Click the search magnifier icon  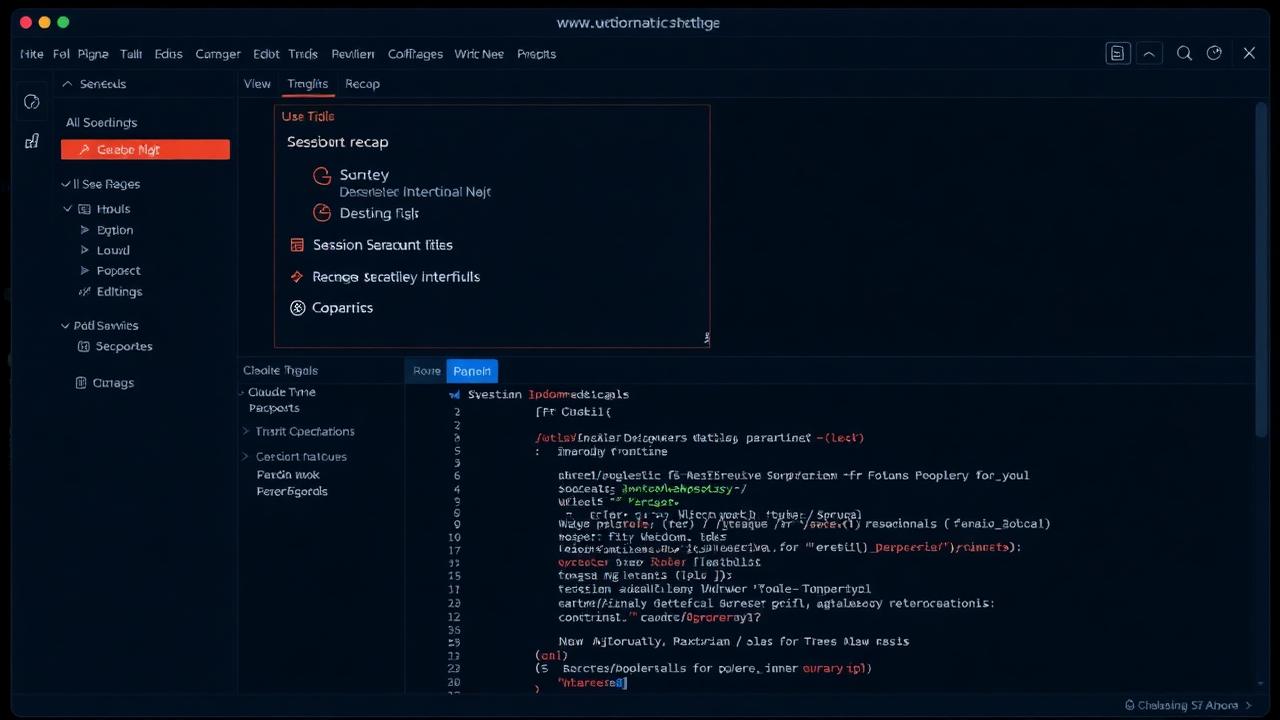[x=1184, y=53]
